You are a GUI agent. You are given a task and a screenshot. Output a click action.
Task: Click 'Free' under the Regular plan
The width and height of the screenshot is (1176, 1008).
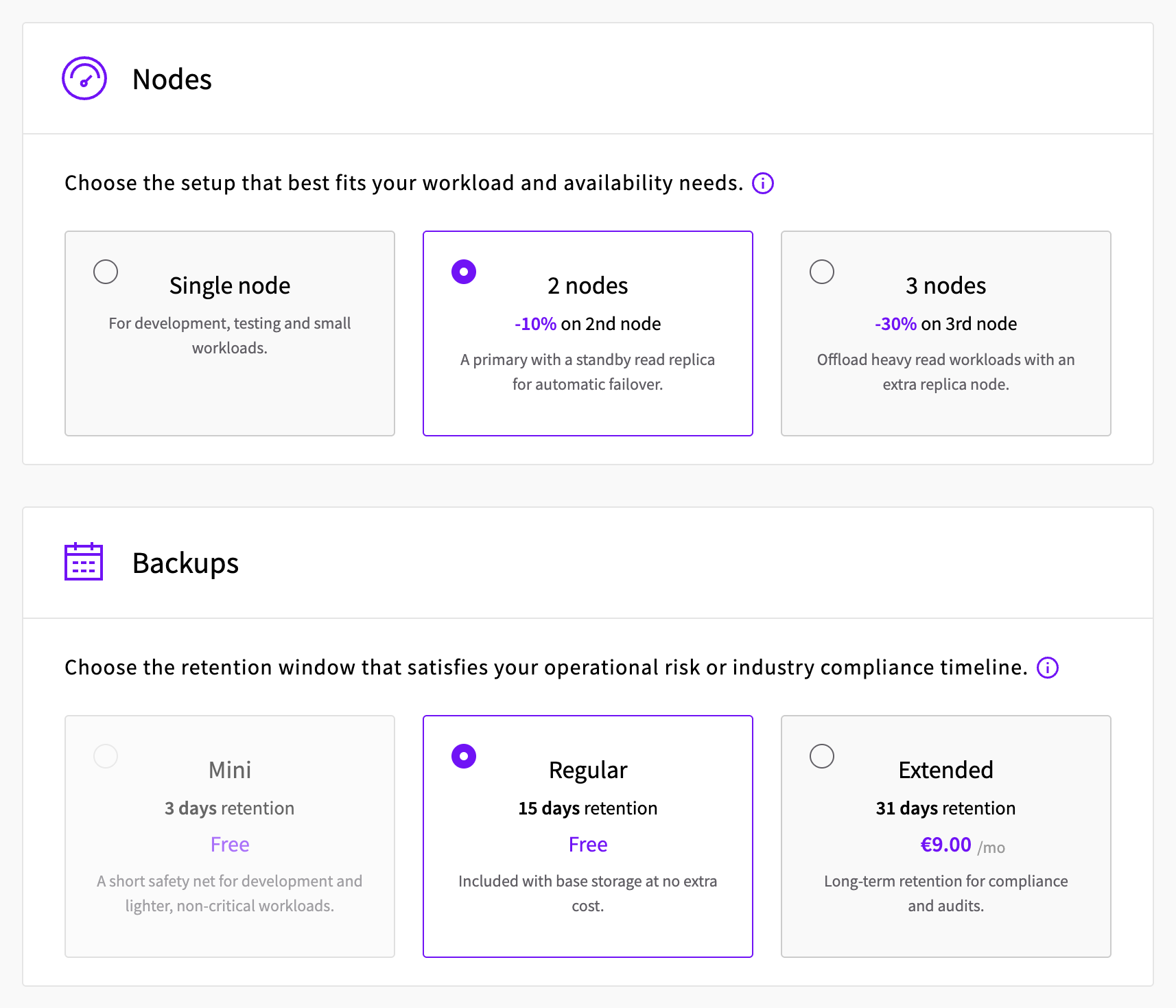[x=588, y=845]
